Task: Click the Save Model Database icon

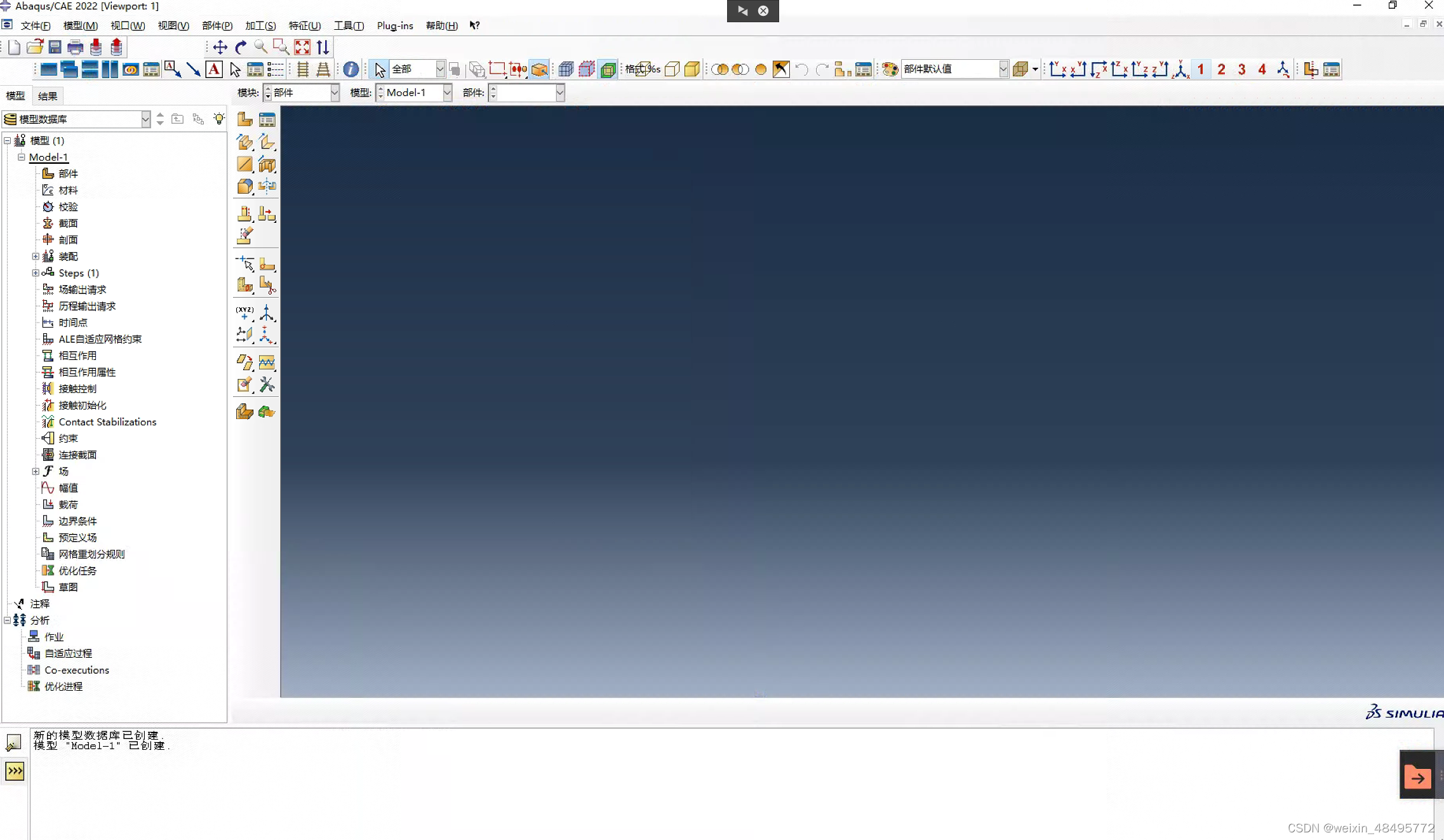Action: (55, 47)
